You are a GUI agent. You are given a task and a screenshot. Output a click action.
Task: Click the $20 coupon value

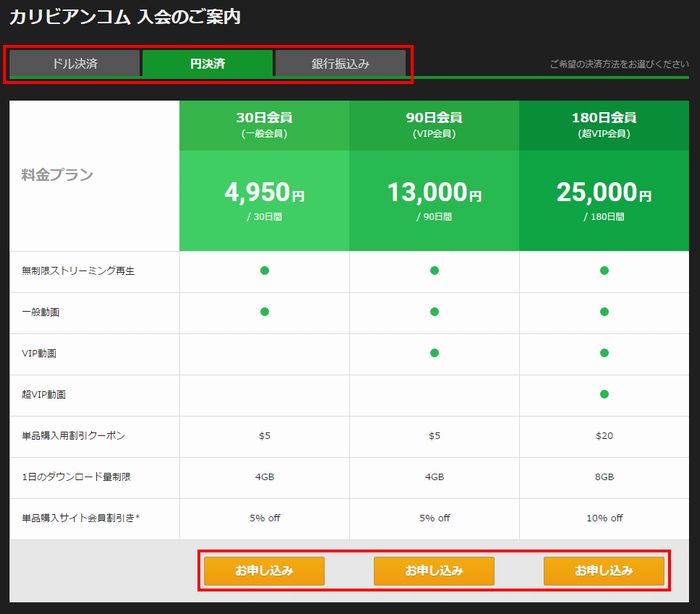tap(604, 436)
